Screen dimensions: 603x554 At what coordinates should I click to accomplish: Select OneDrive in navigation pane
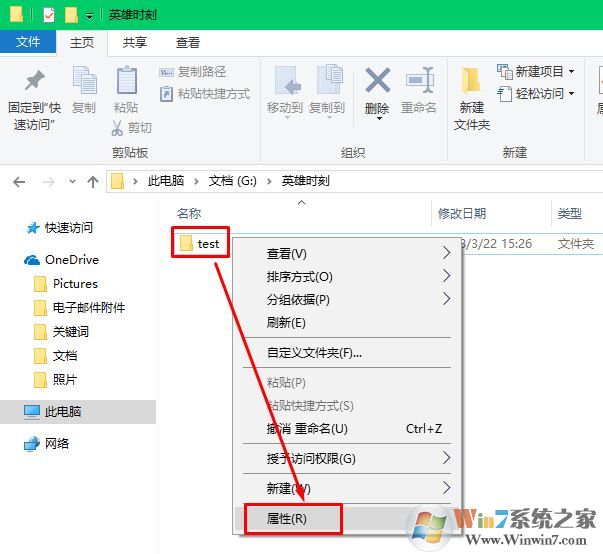pos(62,260)
